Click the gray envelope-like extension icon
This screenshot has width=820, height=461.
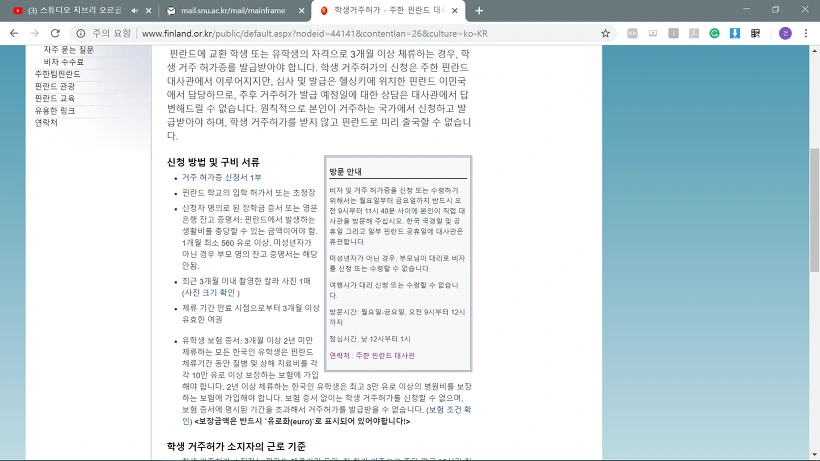653,33
